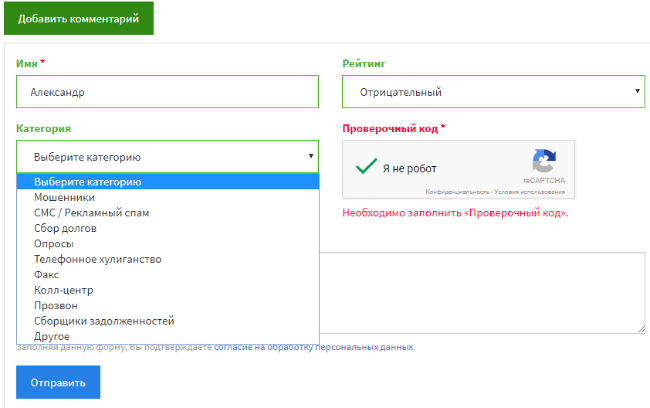Click the green "Добавить комментарий" button
Image resolution: width=650 pixels, height=408 pixels.
(x=78, y=19)
